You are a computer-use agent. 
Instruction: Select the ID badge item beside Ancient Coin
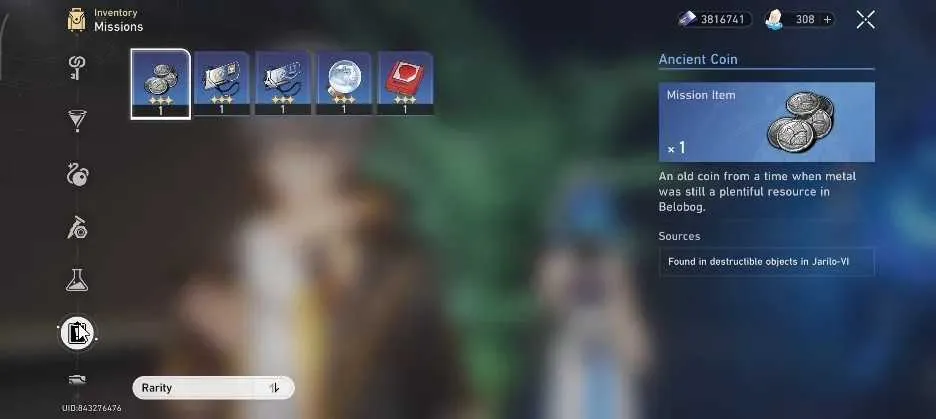[221, 83]
